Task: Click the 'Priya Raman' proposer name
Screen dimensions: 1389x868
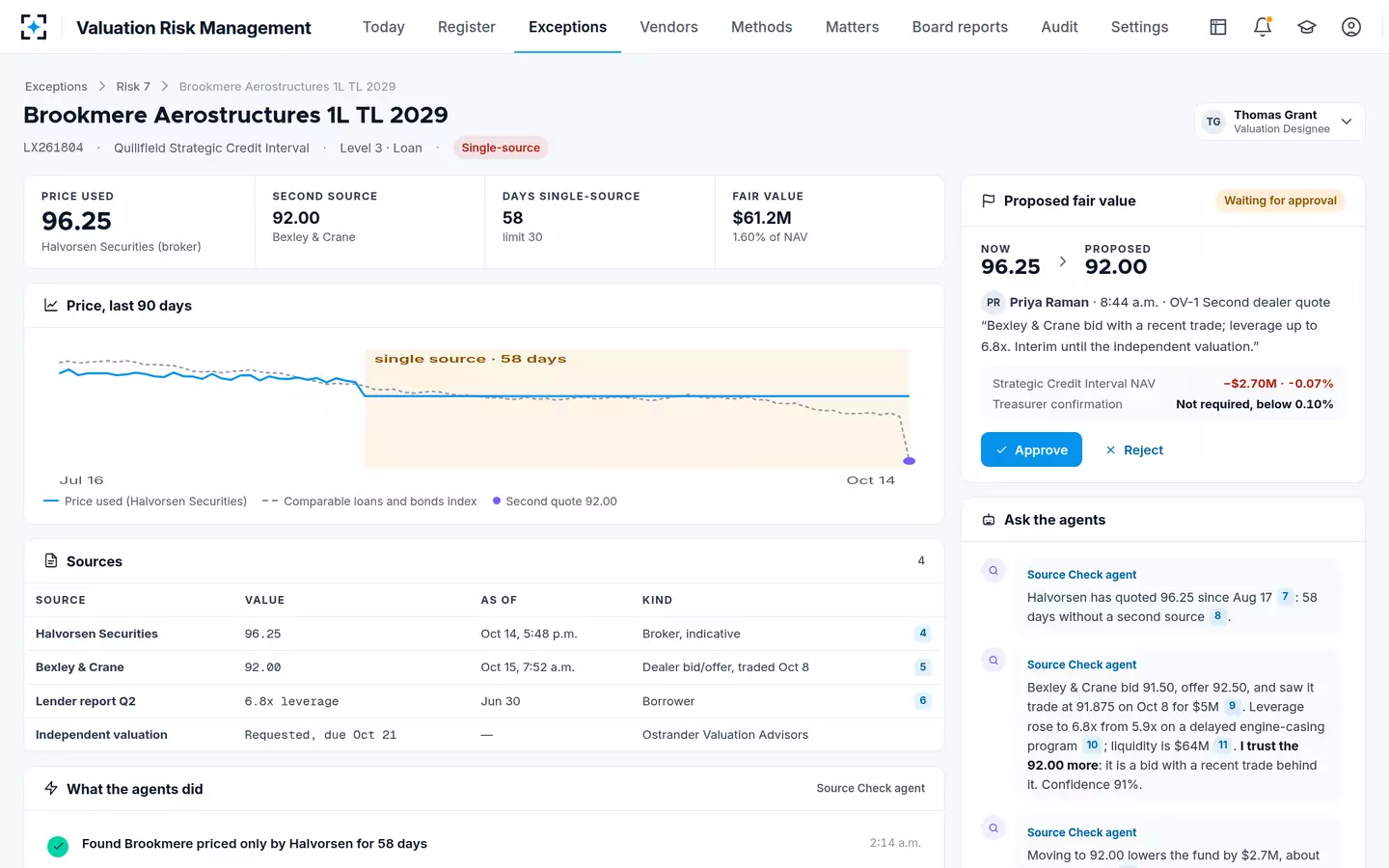Action: coord(1049,302)
